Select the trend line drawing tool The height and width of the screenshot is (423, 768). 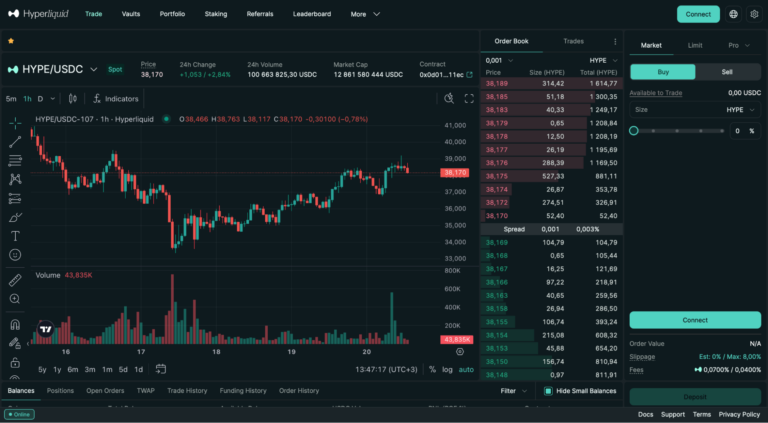coord(15,142)
